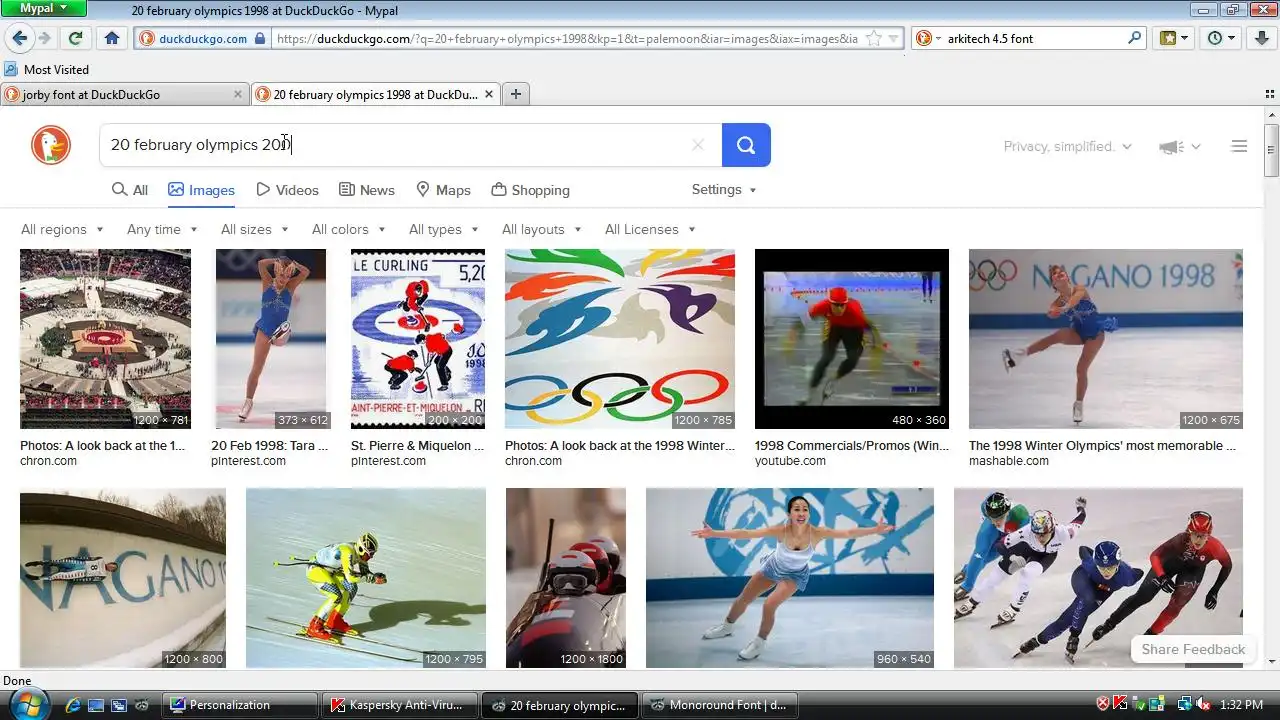The height and width of the screenshot is (720, 1280).
Task: Click the page vertical scrollbar down arrow
Action: pos(1272,661)
